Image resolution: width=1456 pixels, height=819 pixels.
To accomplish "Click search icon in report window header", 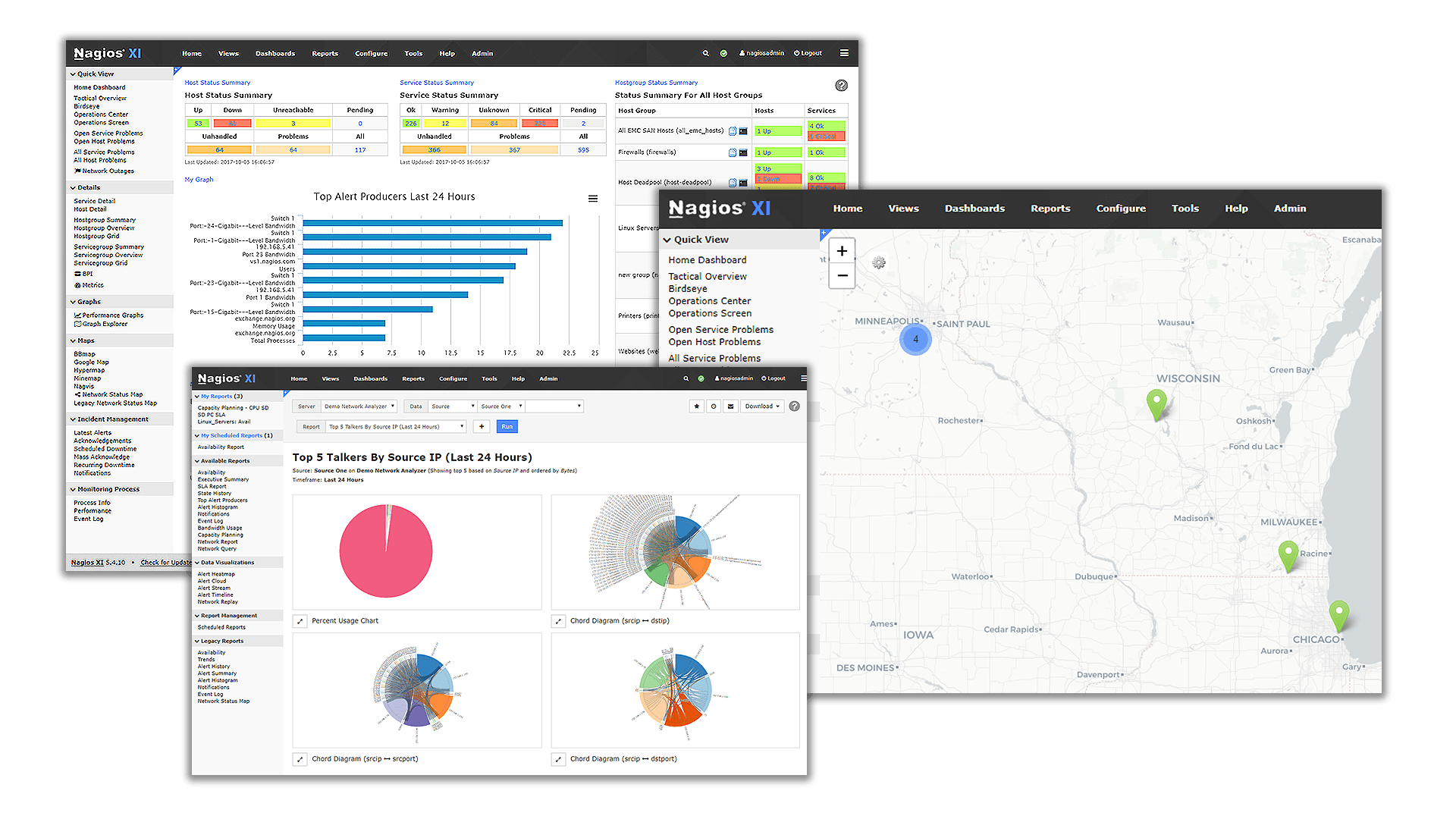I will coord(686,378).
